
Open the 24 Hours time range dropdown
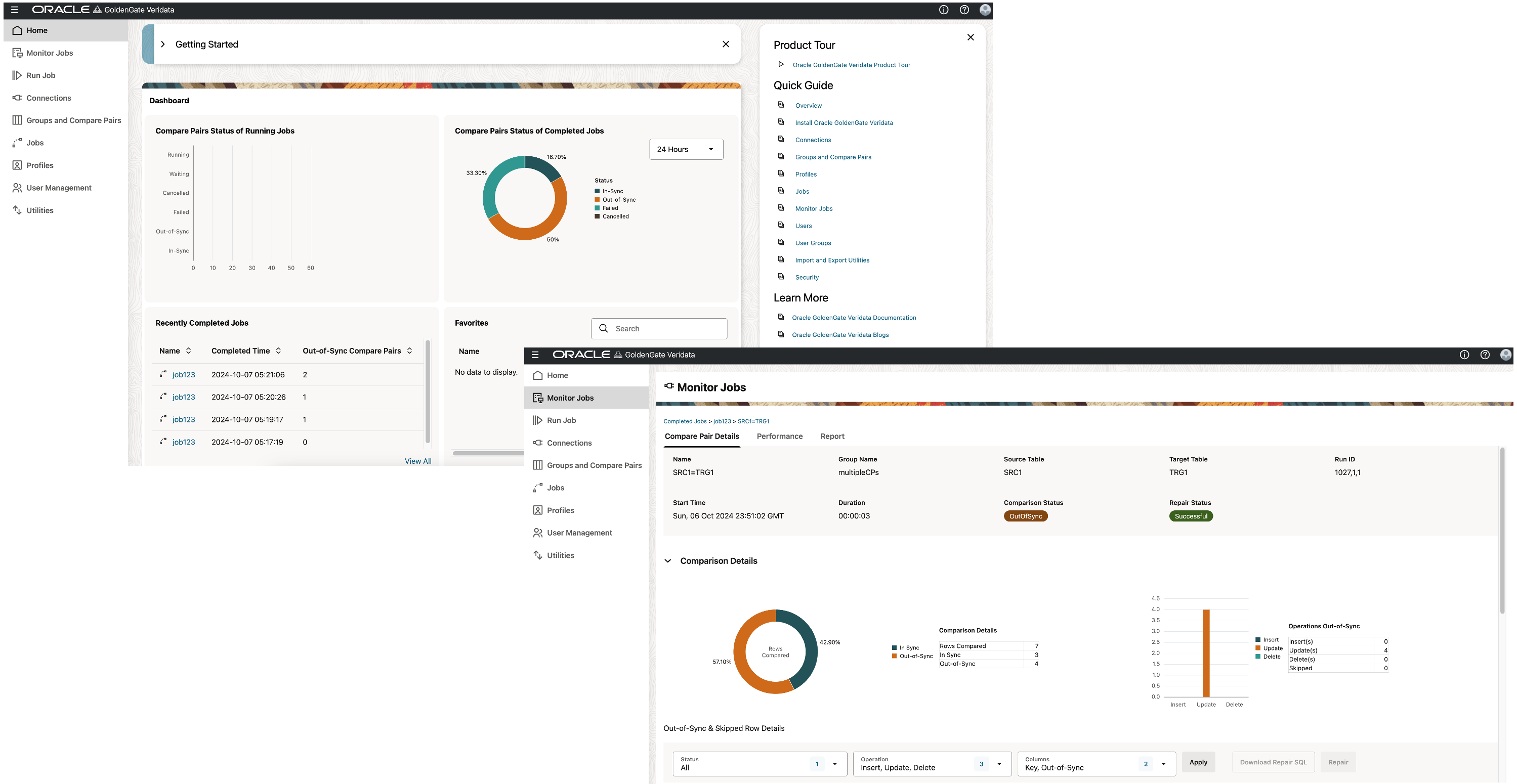[686, 149]
